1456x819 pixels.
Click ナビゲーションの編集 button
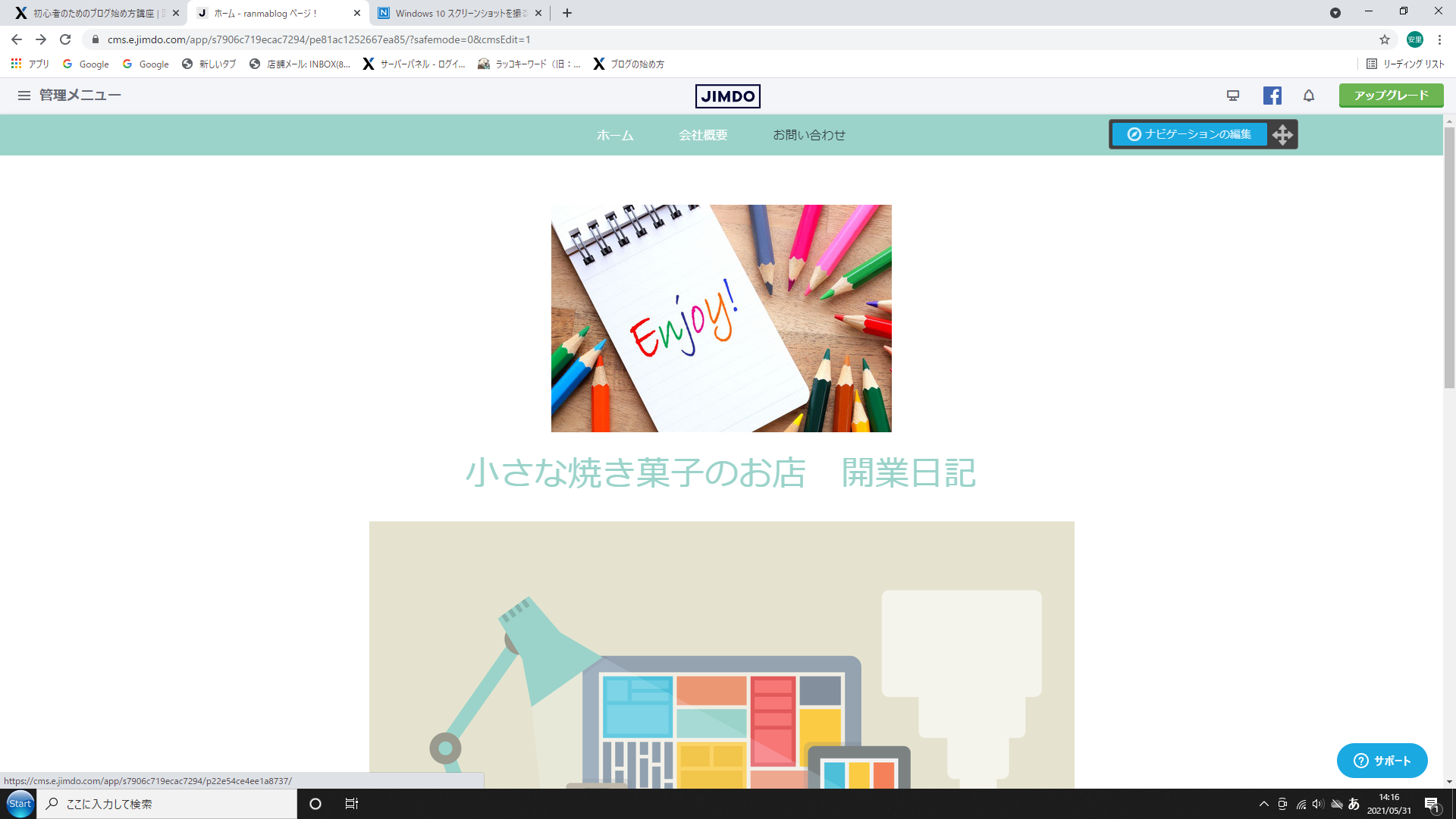pos(1188,134)
